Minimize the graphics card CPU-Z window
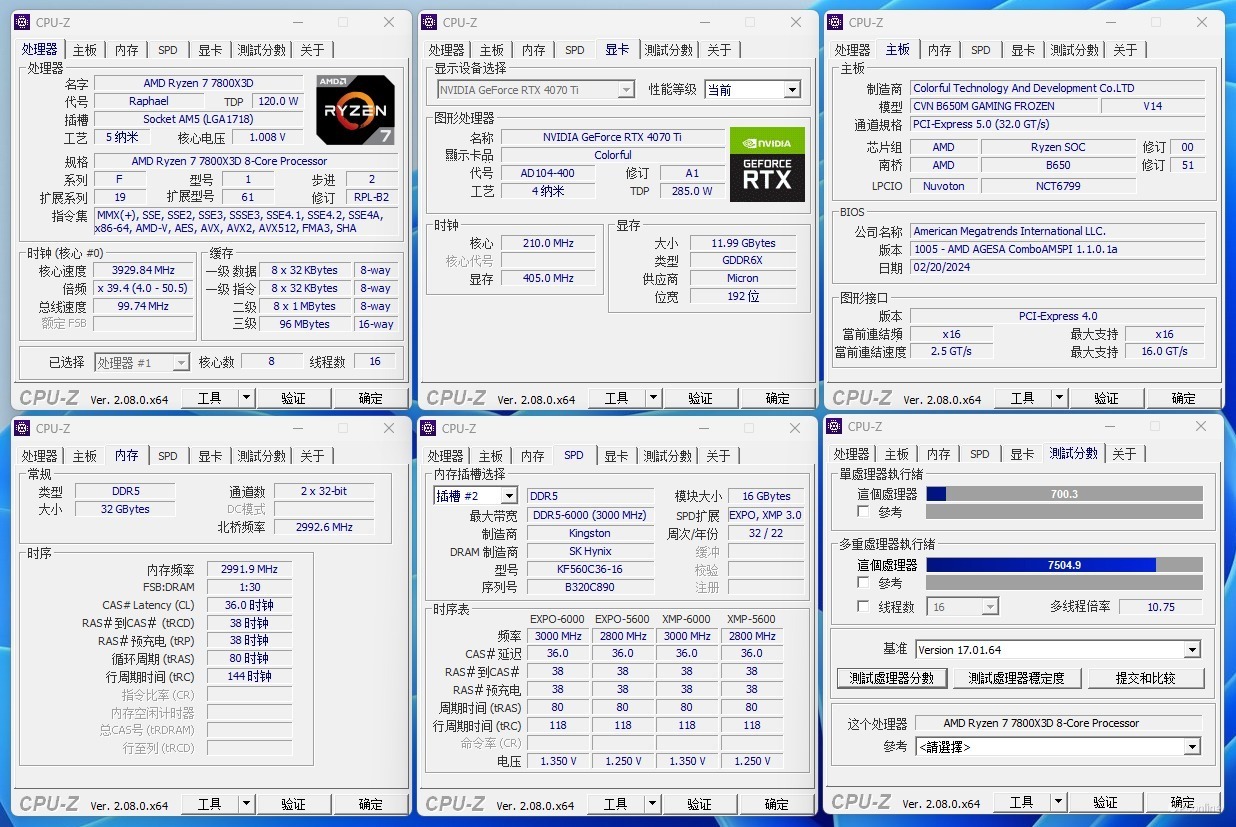Image resolution: width=1236 pixels, height=827 pixels. tap(705, 22)
